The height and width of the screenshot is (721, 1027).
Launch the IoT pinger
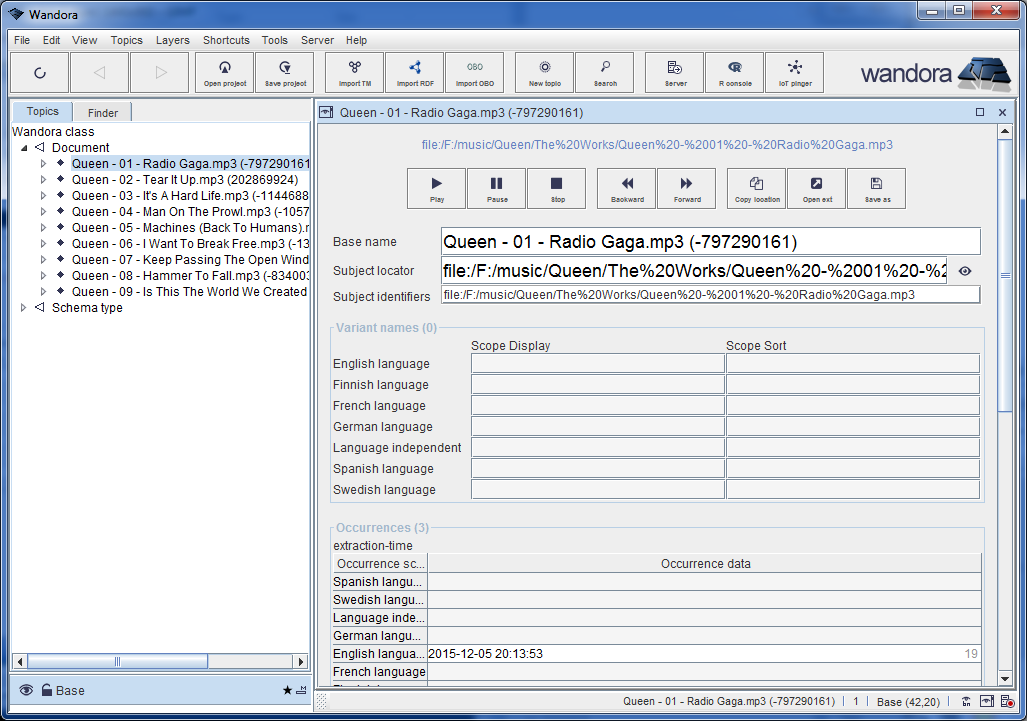click(x=794, y=72)
